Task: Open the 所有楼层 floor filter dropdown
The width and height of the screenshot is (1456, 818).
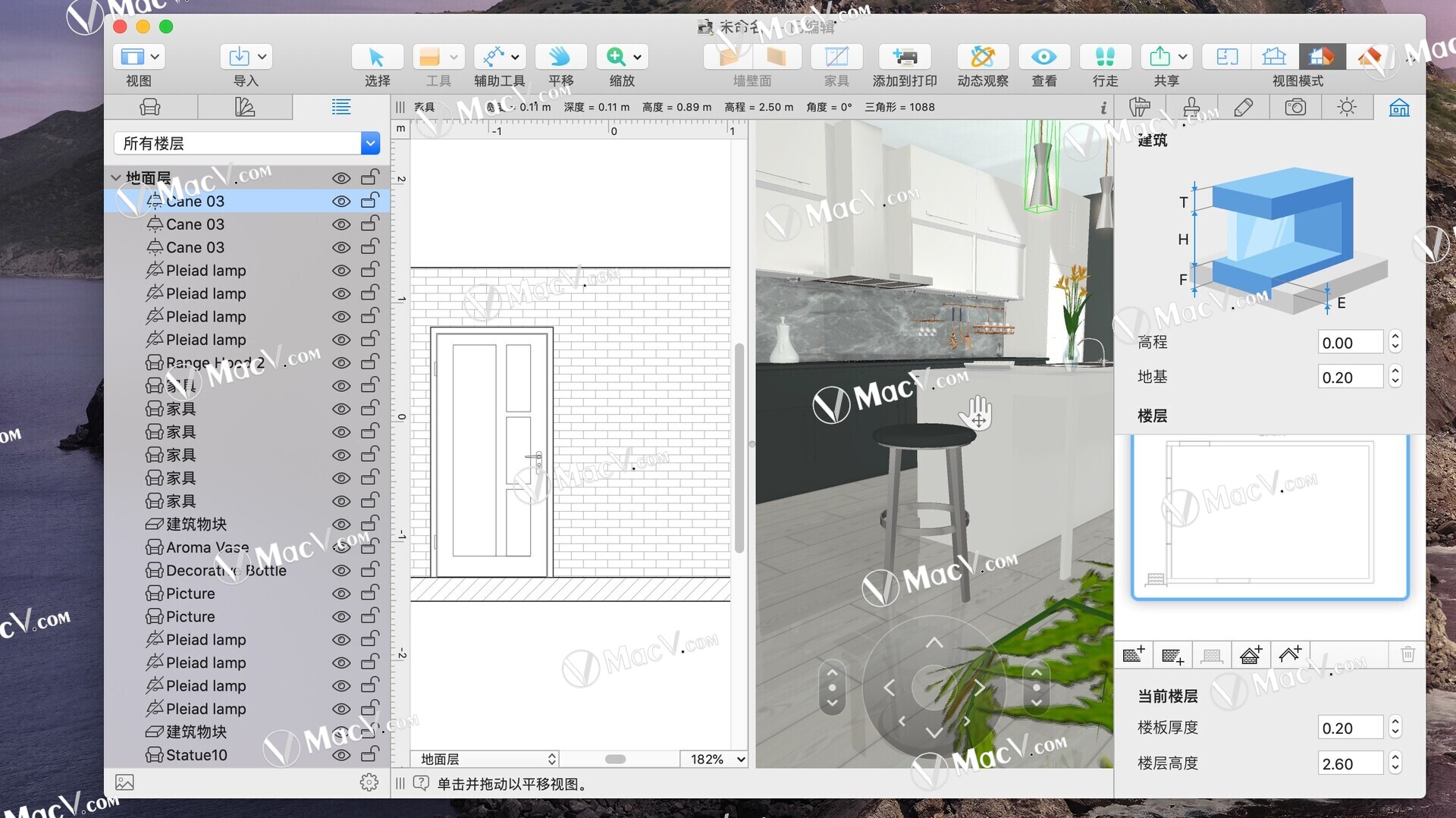Action: 369,143
